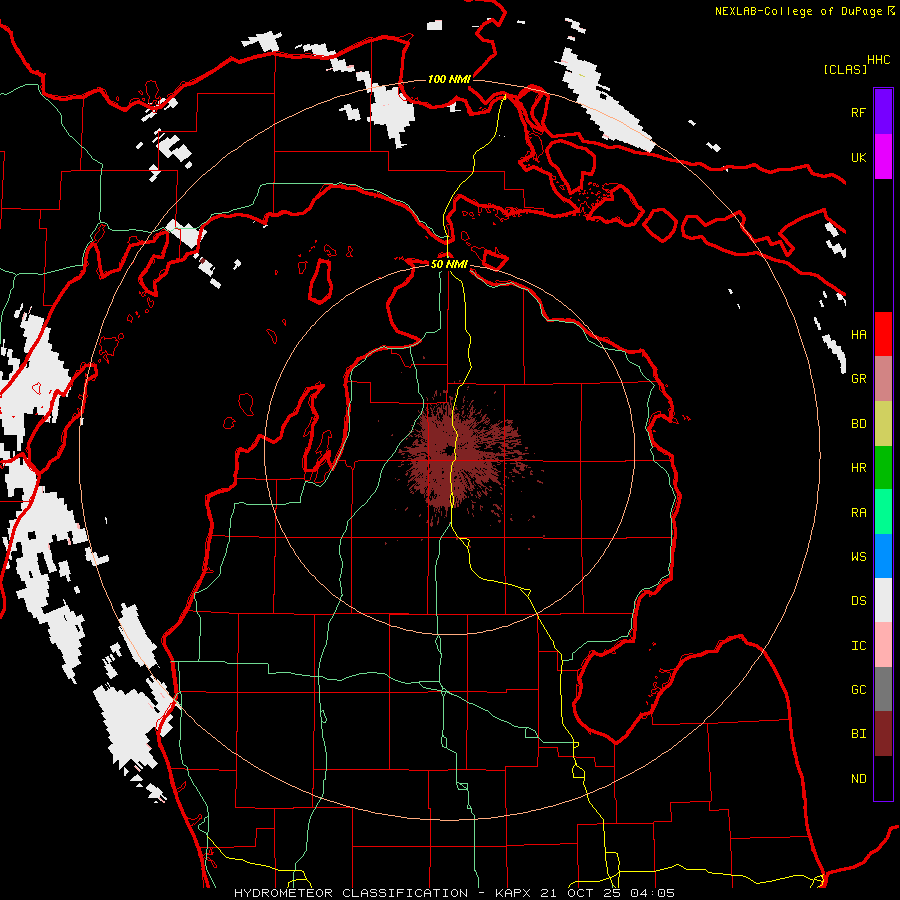
Task: Click the GC legend label
Action: (858, 690)
